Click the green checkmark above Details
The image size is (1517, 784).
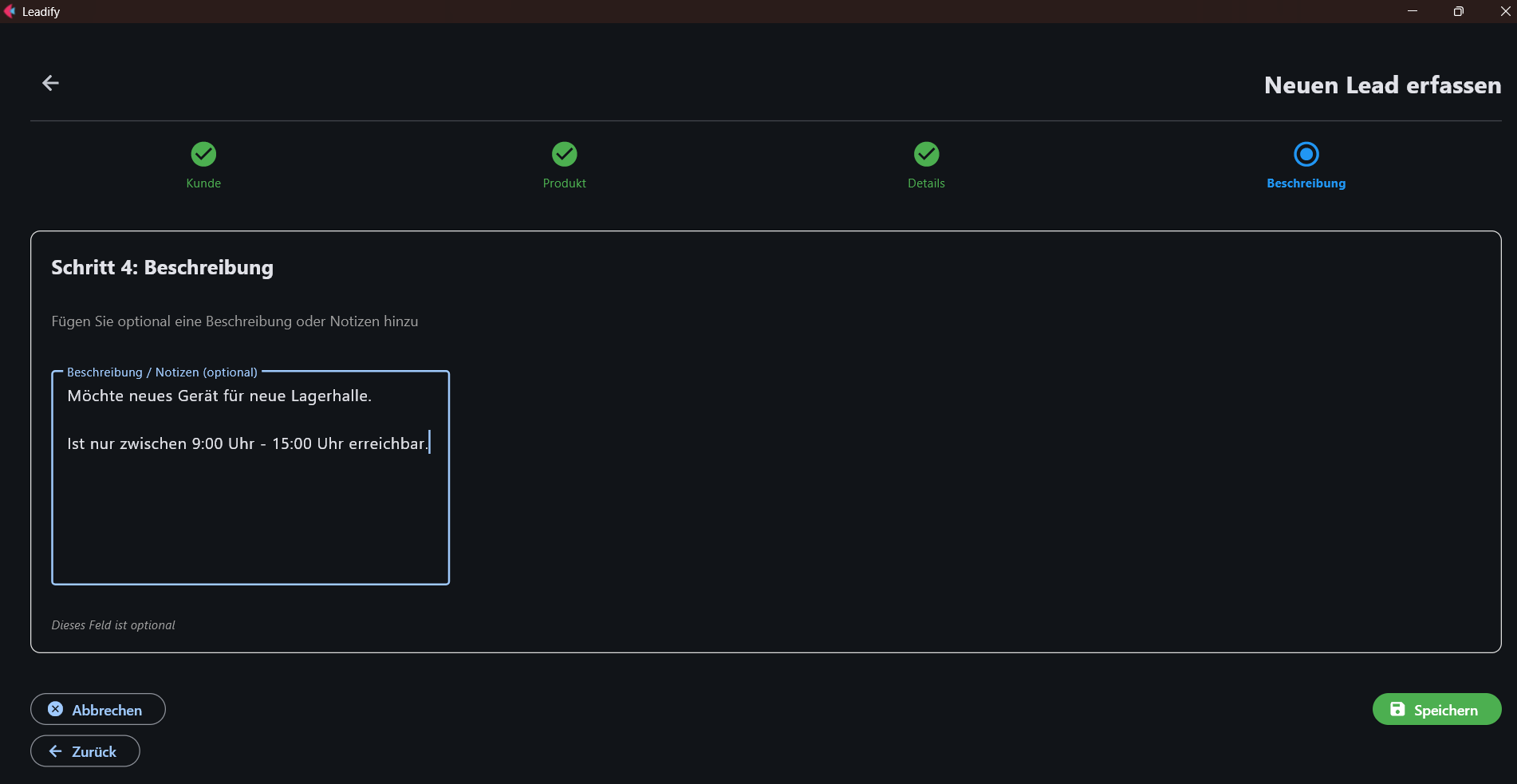coord(926,154)
